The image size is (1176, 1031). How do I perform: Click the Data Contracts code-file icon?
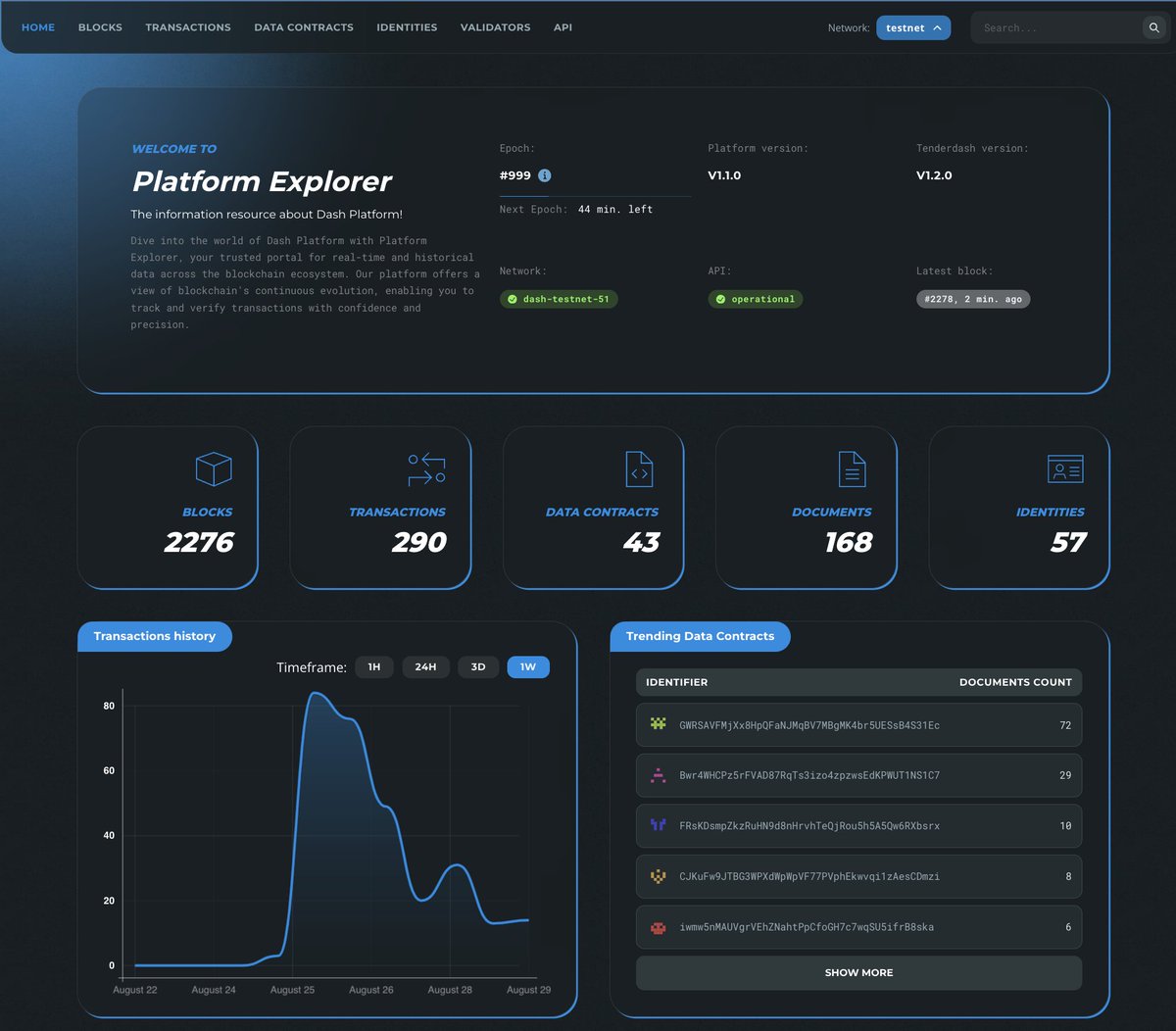[x=639, y=469]
